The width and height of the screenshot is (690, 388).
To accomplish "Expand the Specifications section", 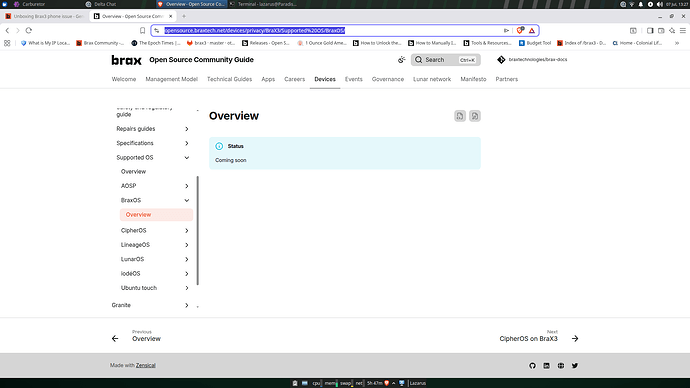I will coord(187,143).
